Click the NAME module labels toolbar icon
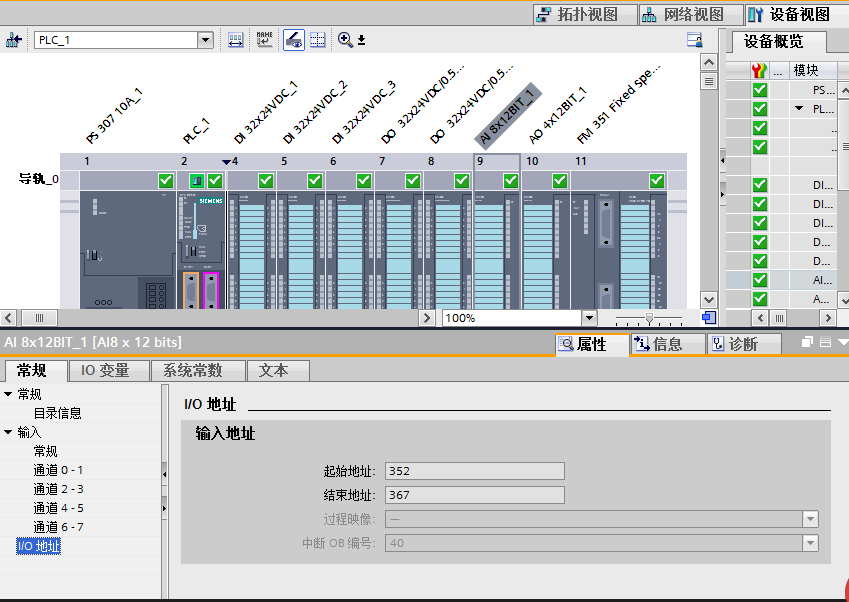This screenshot has width=849, height=602. 264,40
